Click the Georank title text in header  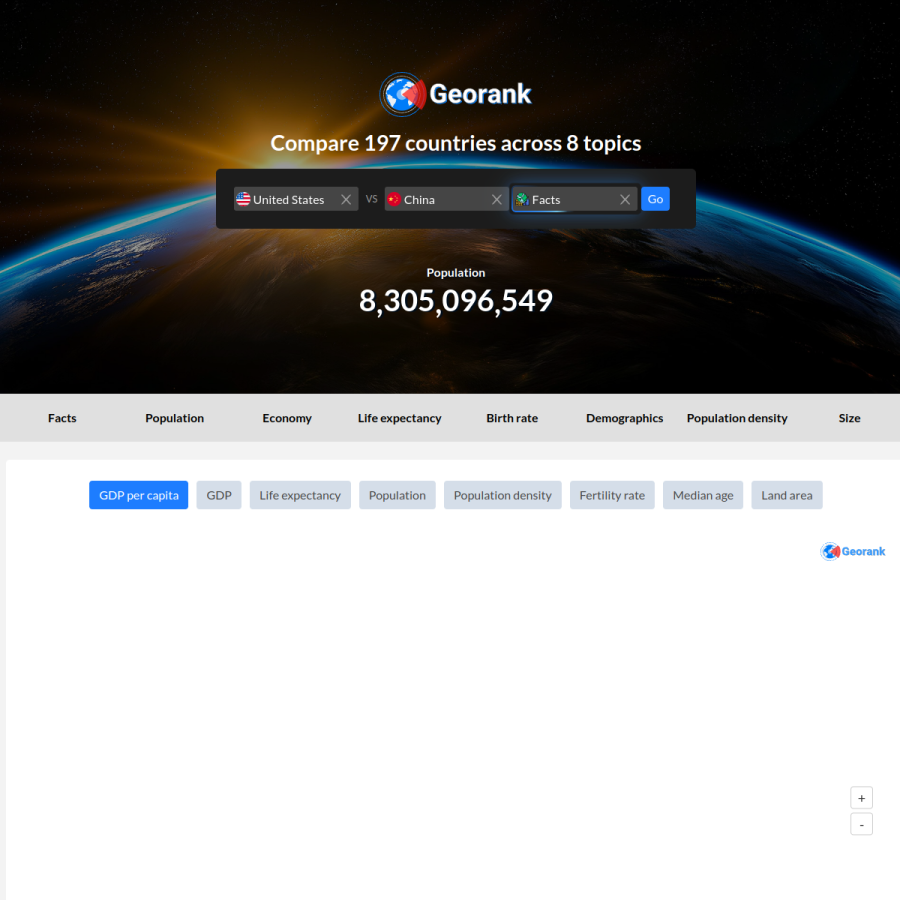click(480, 94)
